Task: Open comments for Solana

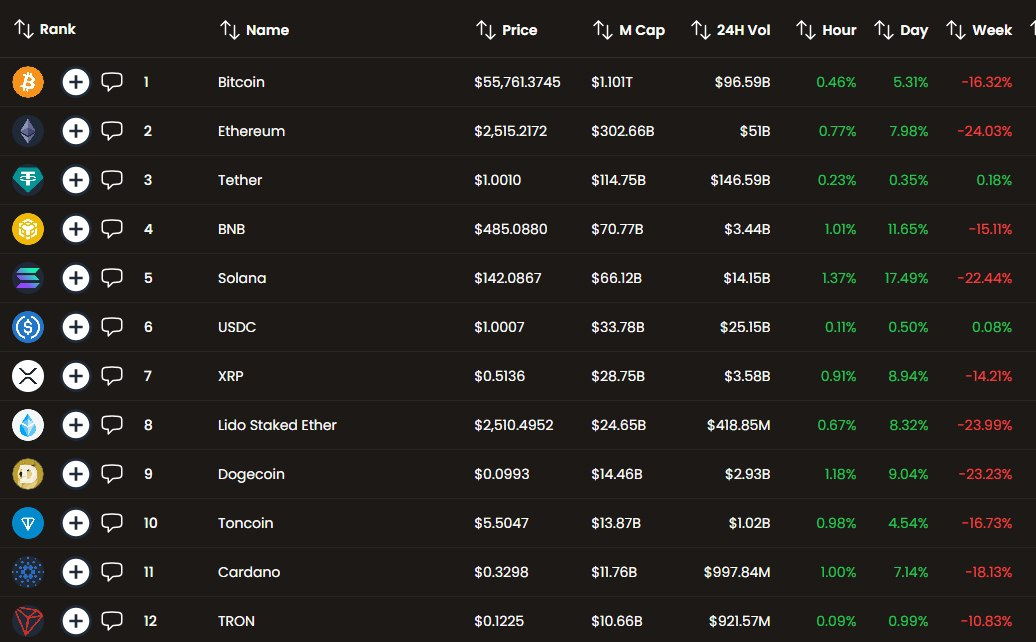Action: (x=112, y=278)
